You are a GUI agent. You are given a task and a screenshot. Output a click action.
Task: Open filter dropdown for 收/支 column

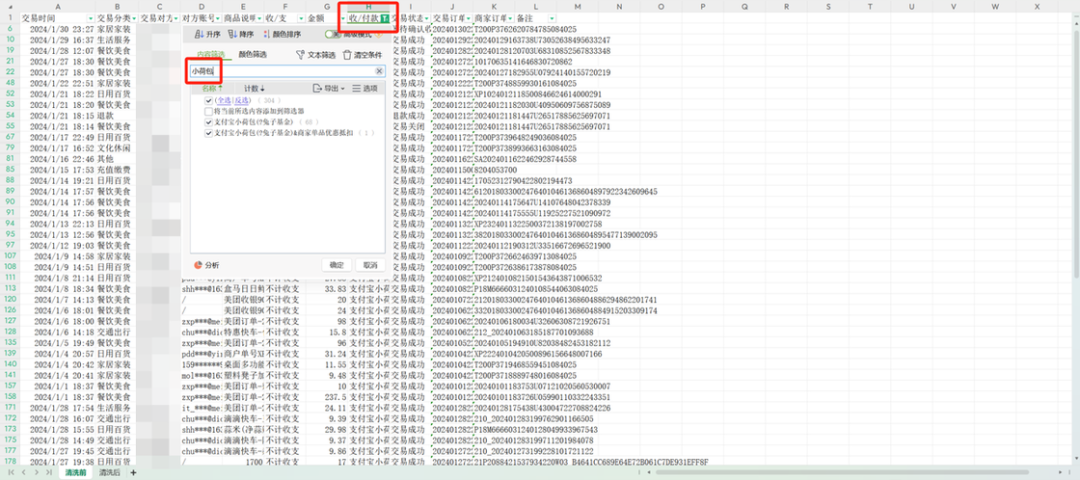(301, 18)
